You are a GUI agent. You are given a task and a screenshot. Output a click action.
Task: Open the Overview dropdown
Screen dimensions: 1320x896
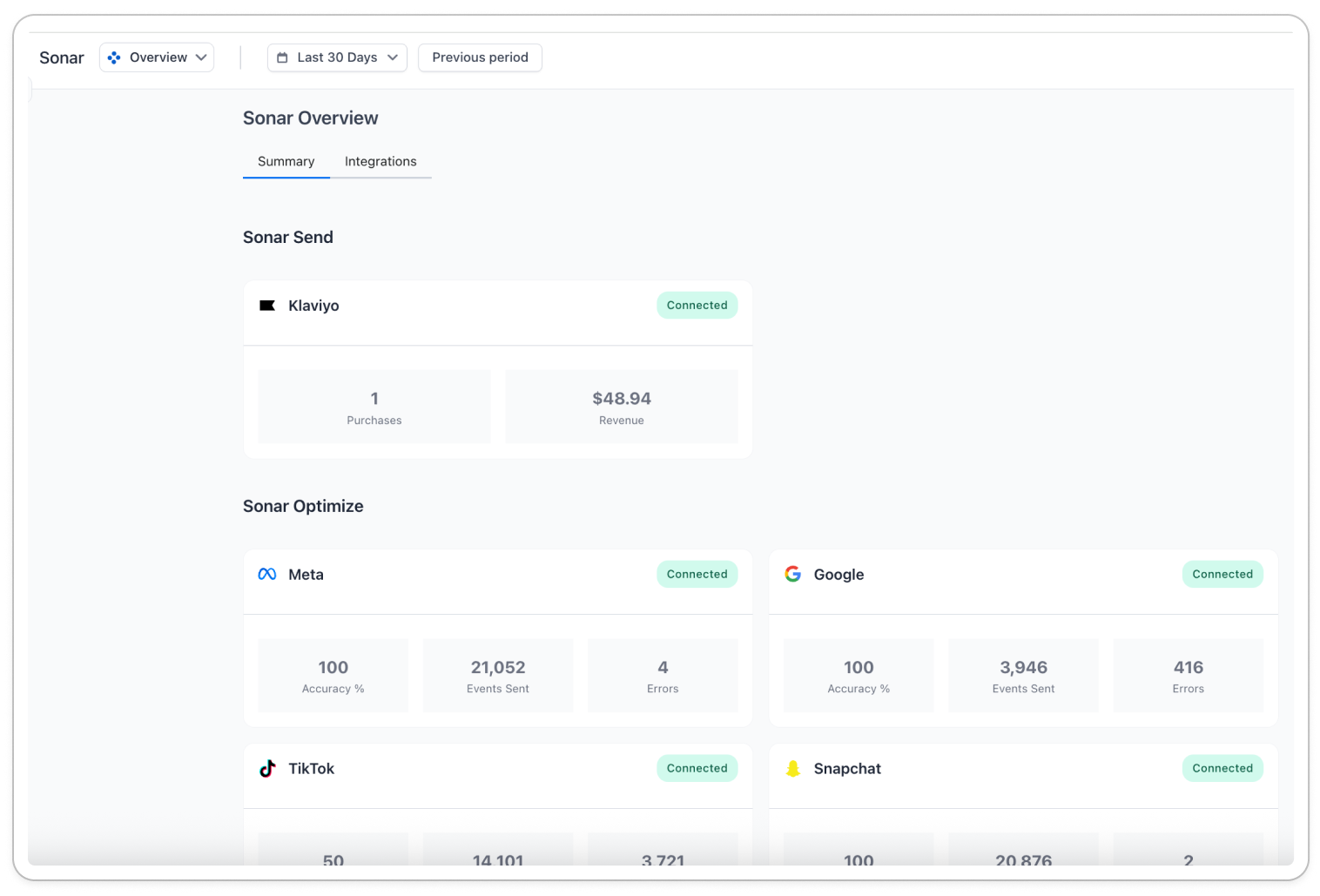coord(157,57)
